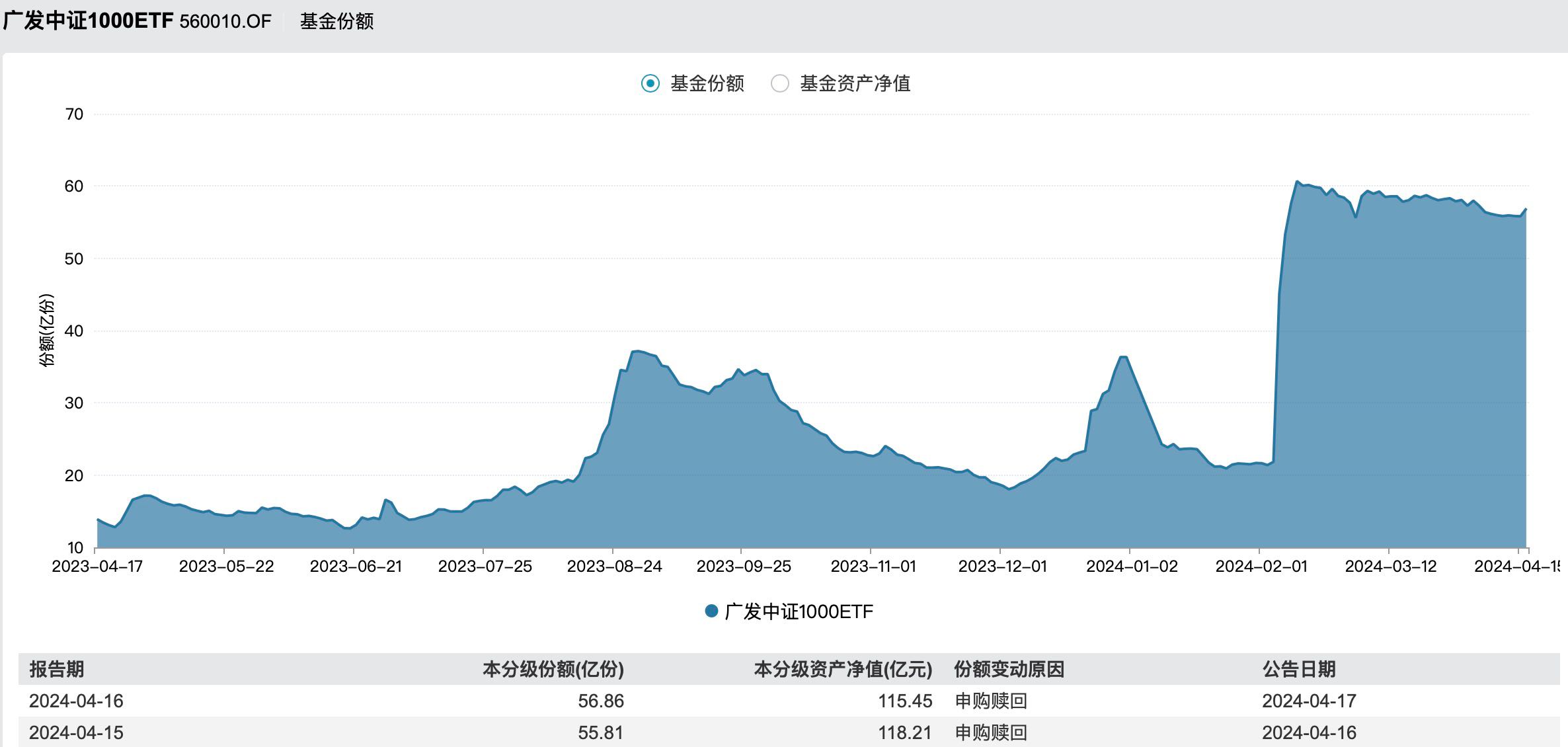Viewport: 1568px width, 747px height.
Task: Open the 基金份额 header tab
Action: pyautogui.click(x=336, y=21)
